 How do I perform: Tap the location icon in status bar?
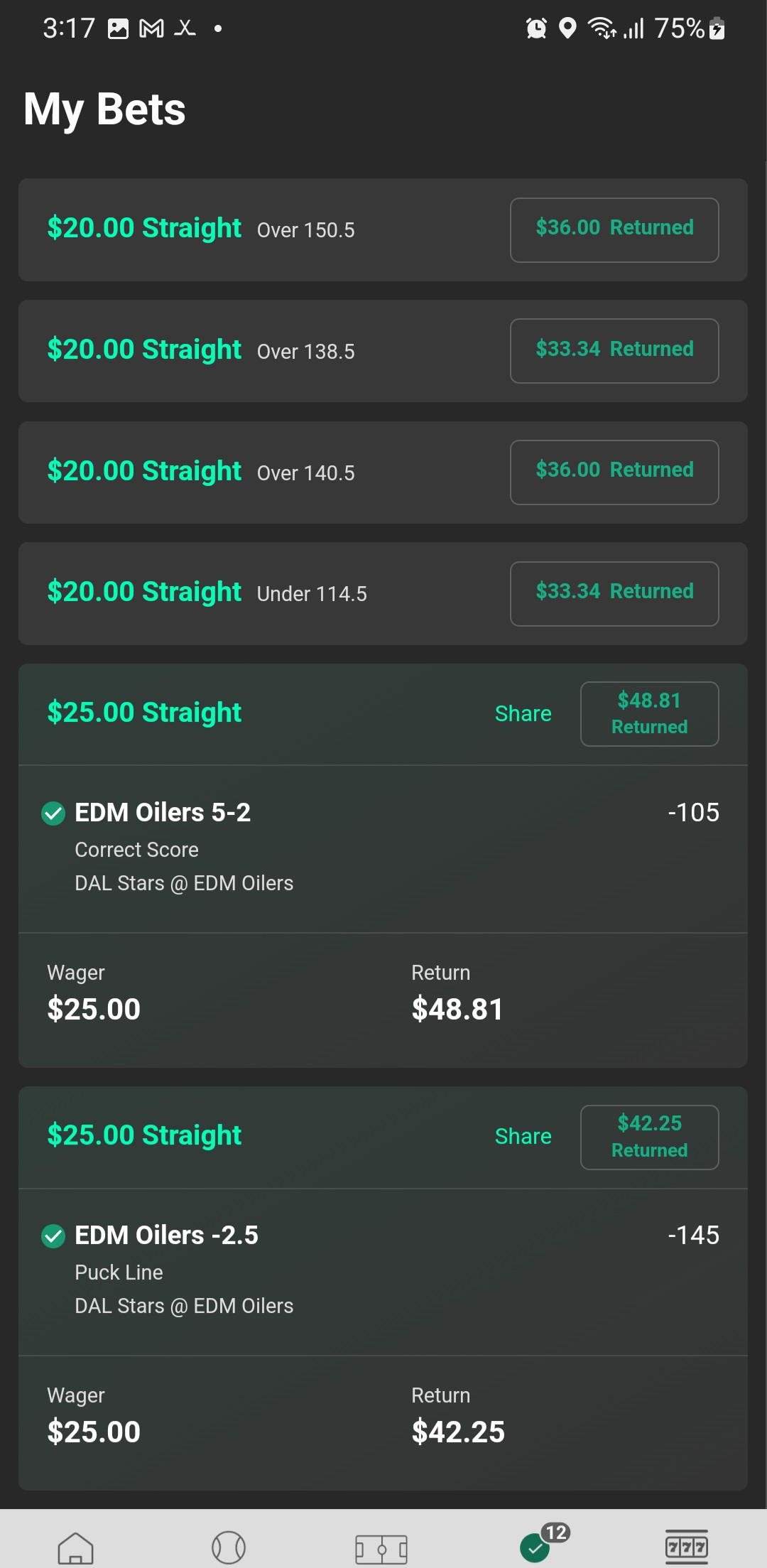click(x=567, y=28)
